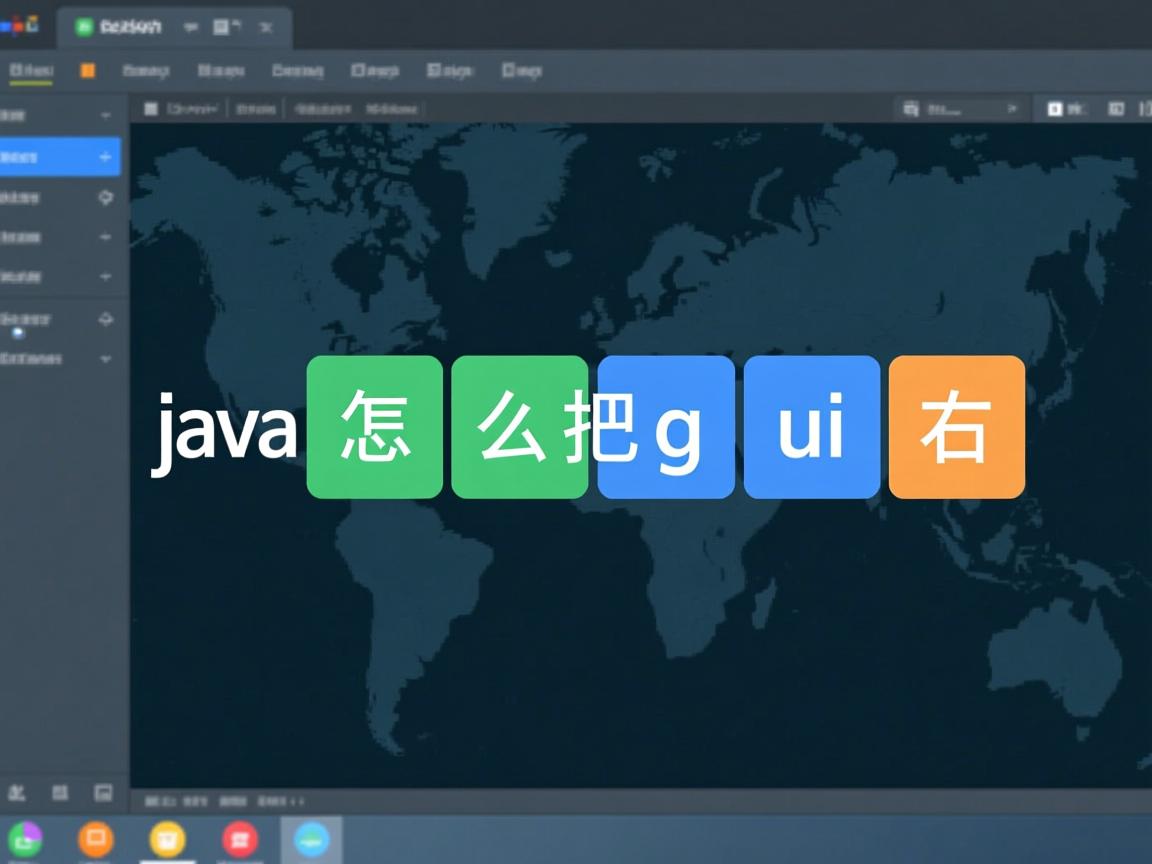This screenshot has height=864, width=1152.
Task: Click the plus button on the highlighted blue sidebar item
Action: pyautogui.click(x=106, y=156)
